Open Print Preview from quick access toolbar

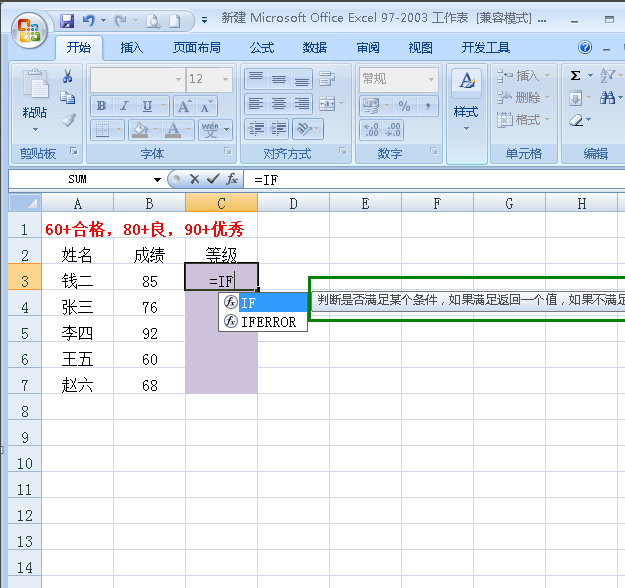tap(153, 21)
